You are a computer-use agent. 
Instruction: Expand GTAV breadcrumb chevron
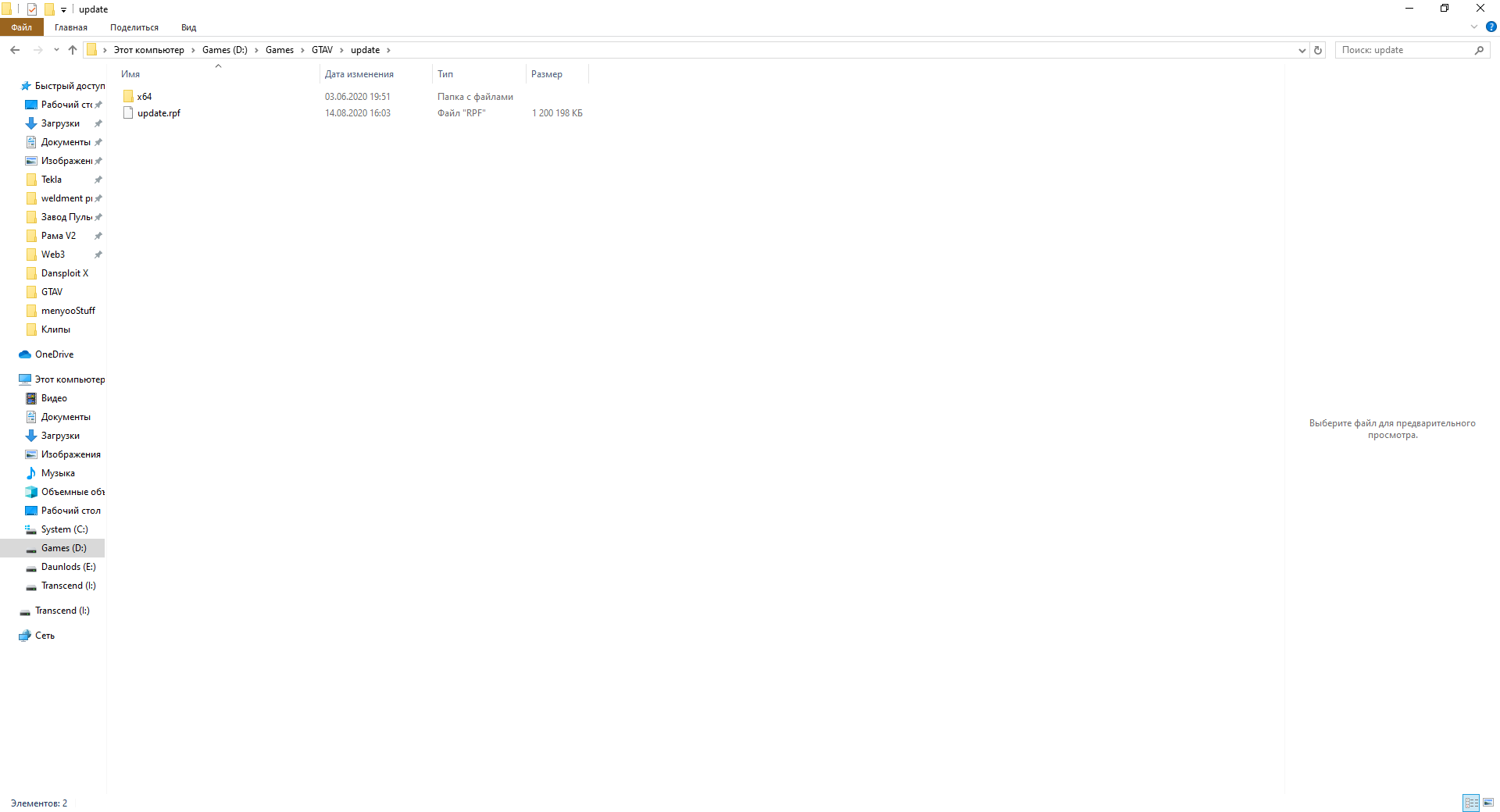pyautogui.click(x=341, y=50)
